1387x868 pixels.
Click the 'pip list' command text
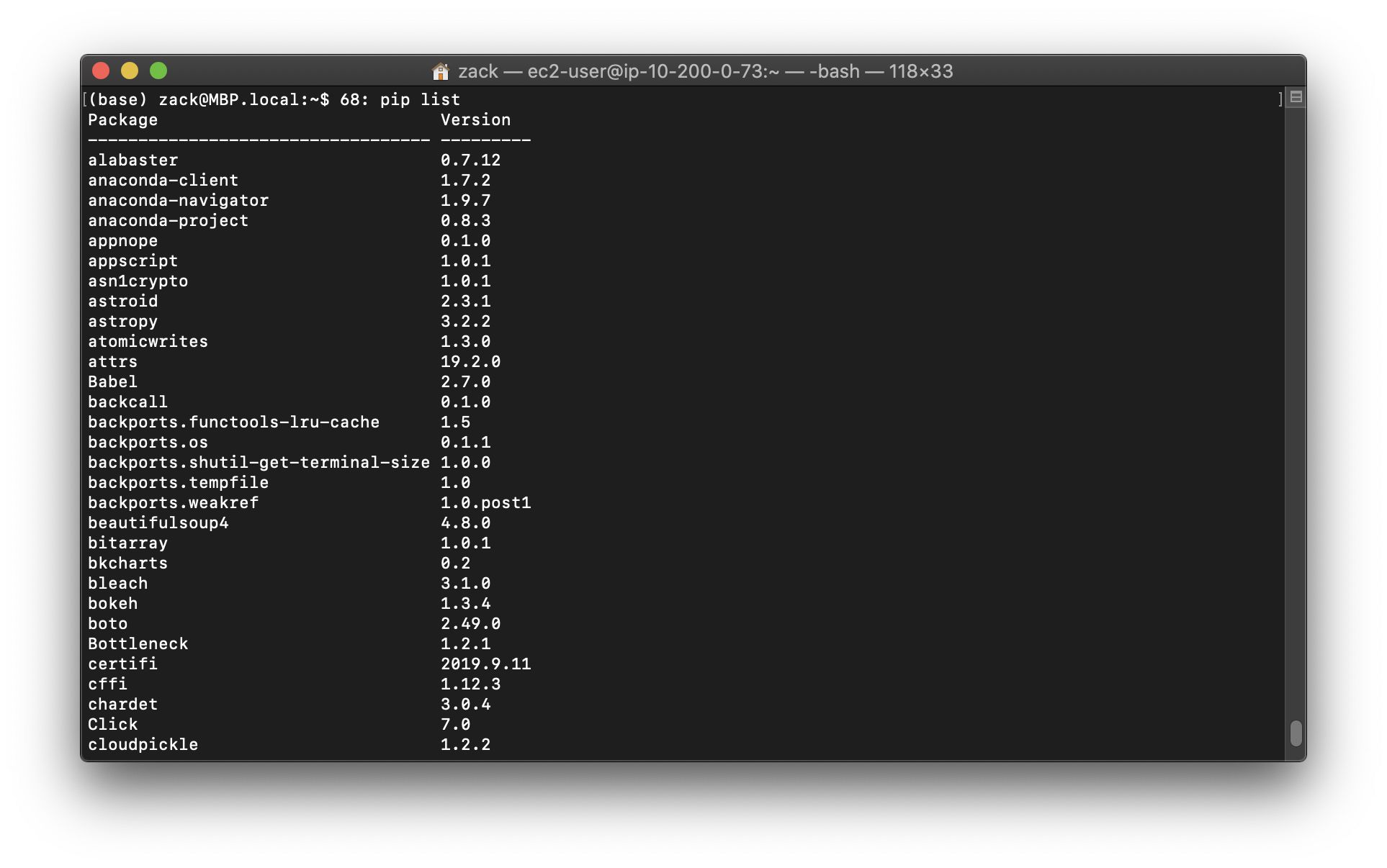(x=420, y=99)
